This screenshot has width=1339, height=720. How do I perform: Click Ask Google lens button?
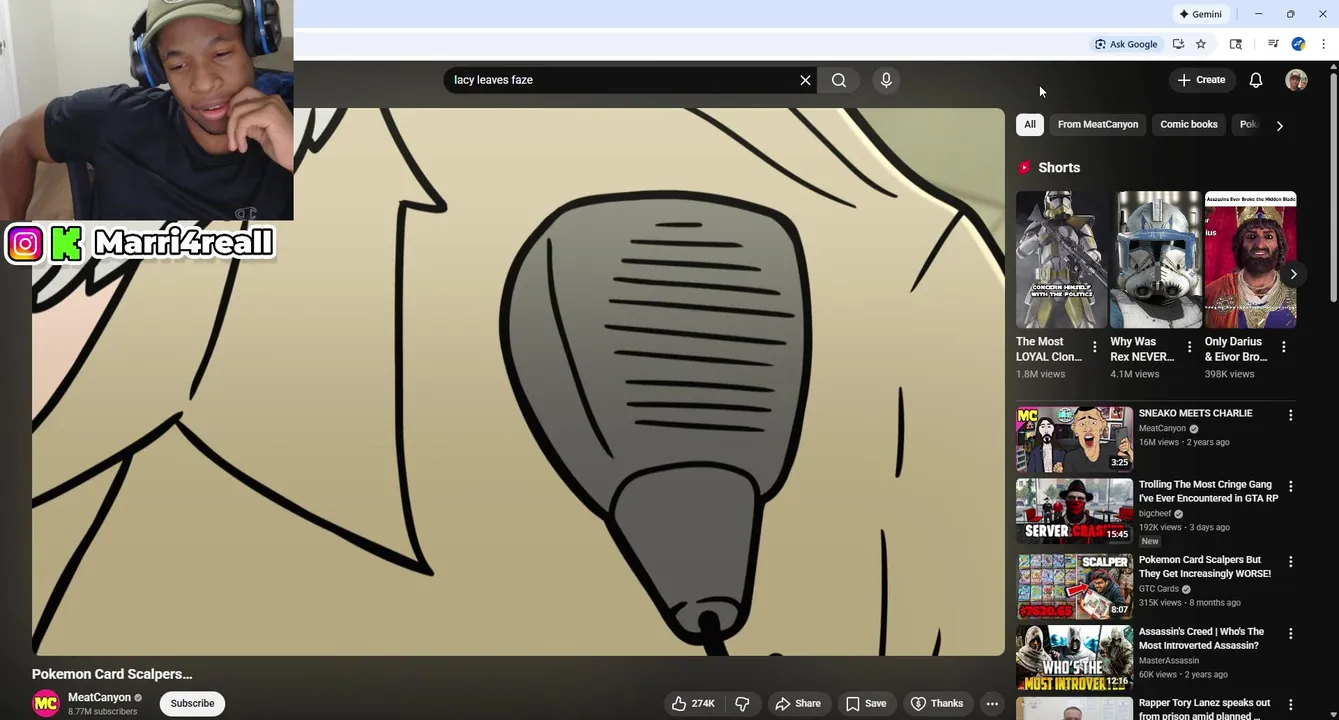tap(1126, 44)
